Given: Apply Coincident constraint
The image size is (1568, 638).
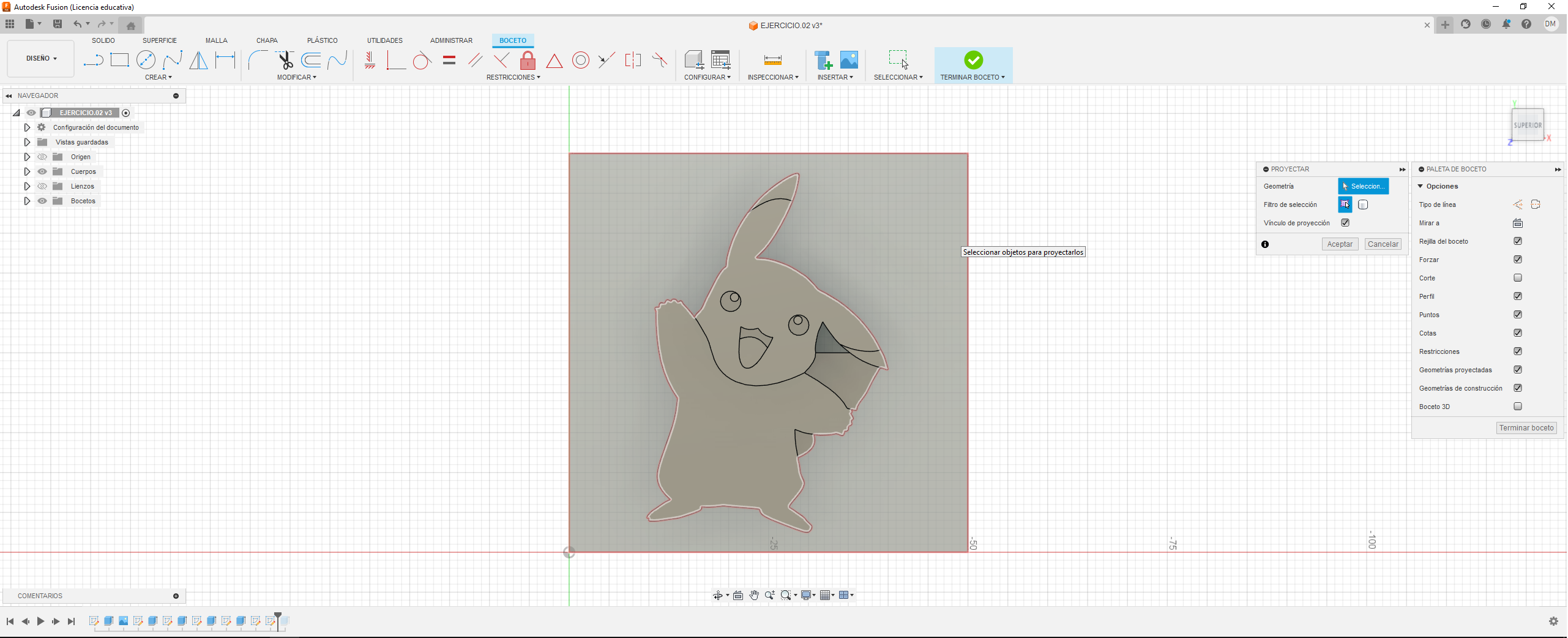Looking at the screenshot, I should coord(396,60).
